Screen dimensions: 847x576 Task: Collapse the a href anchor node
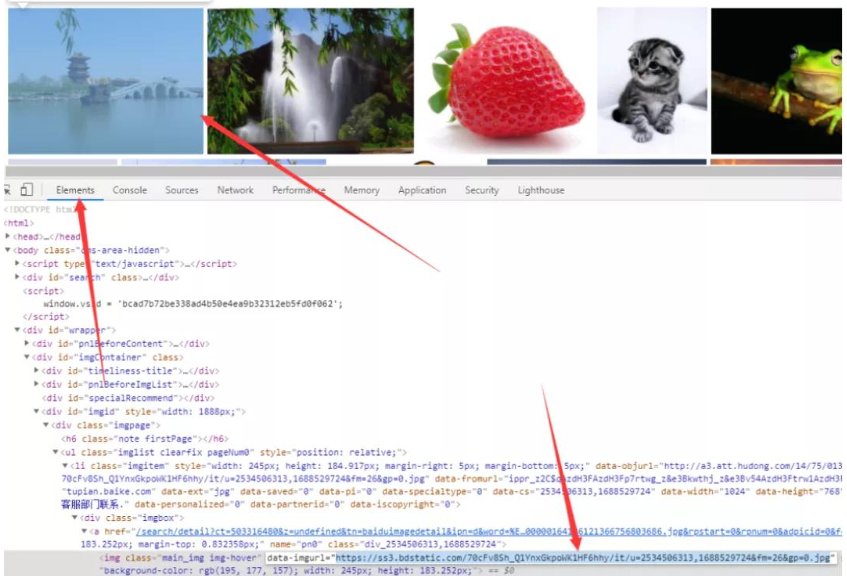click(84, 531)
